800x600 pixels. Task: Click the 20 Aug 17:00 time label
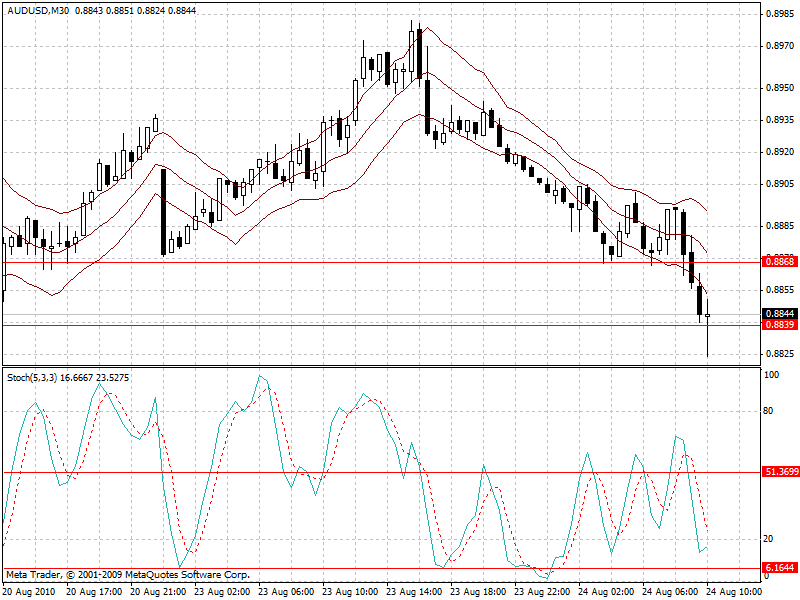tap(93, 592)
